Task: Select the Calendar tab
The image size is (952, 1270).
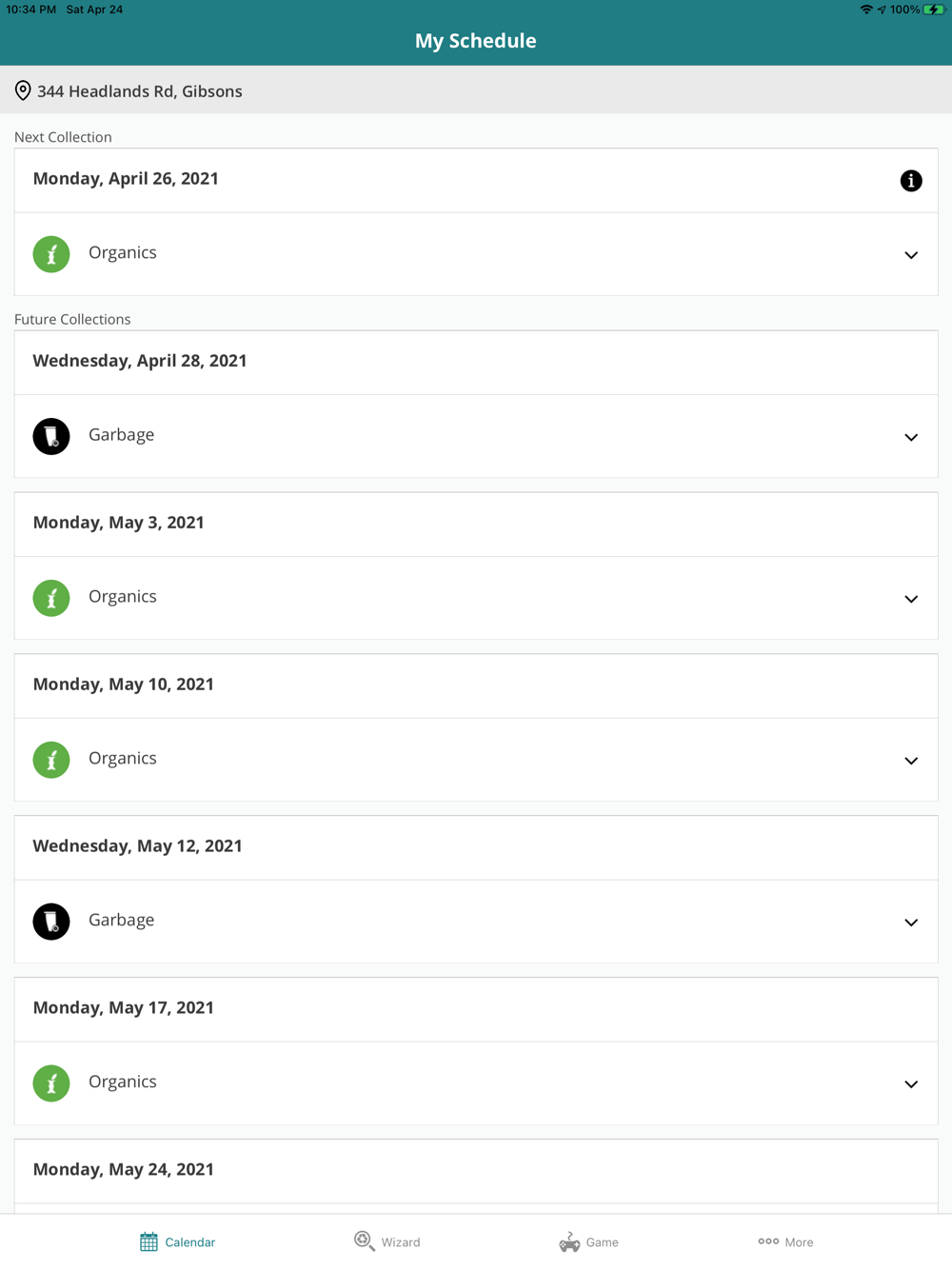Action: [x=178, y=1241]
